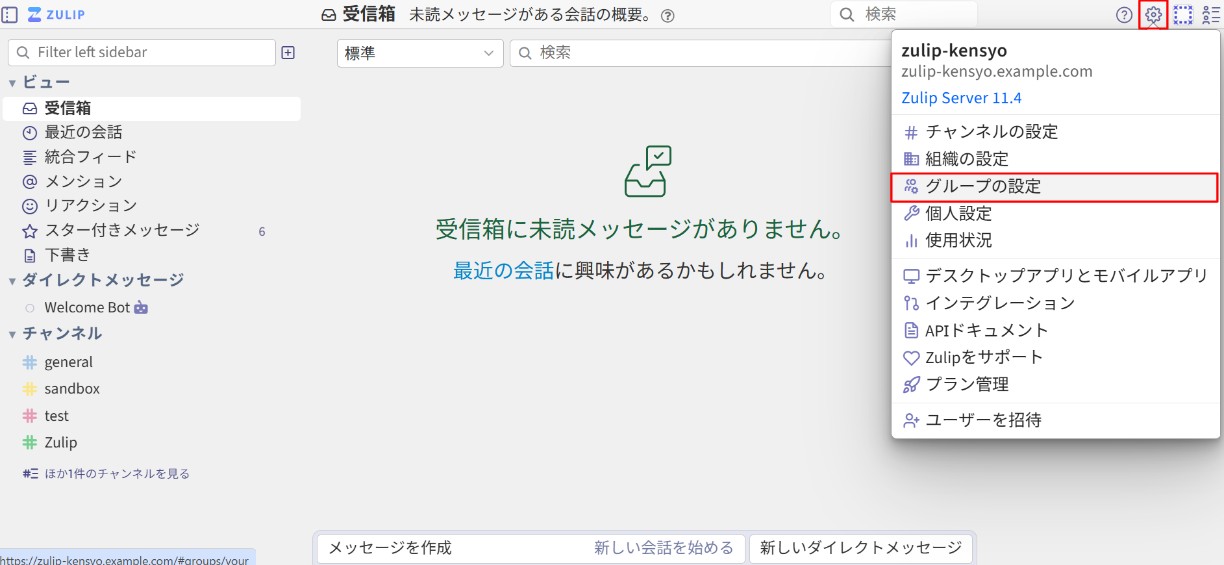Screen dimensions: 1224x565
Task: Open メンション view in sidebar
Action: pos(151,181)
